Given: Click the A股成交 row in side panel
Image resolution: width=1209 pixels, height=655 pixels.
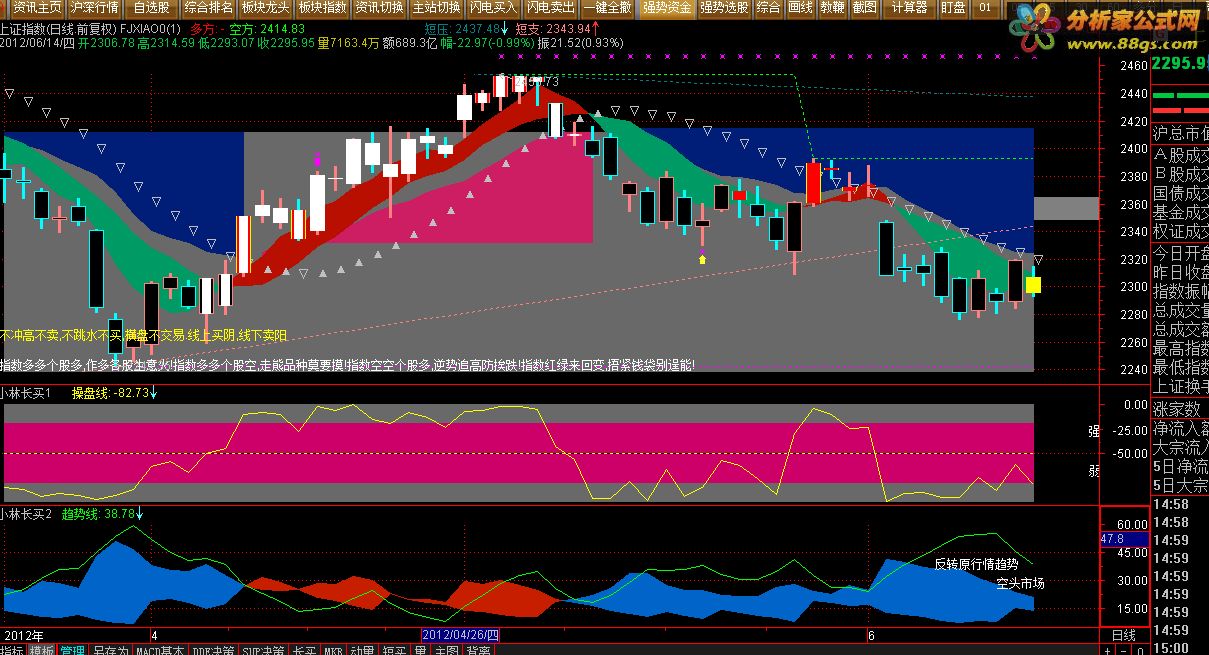Looking at the screenshot, I should pos(1180,155).
